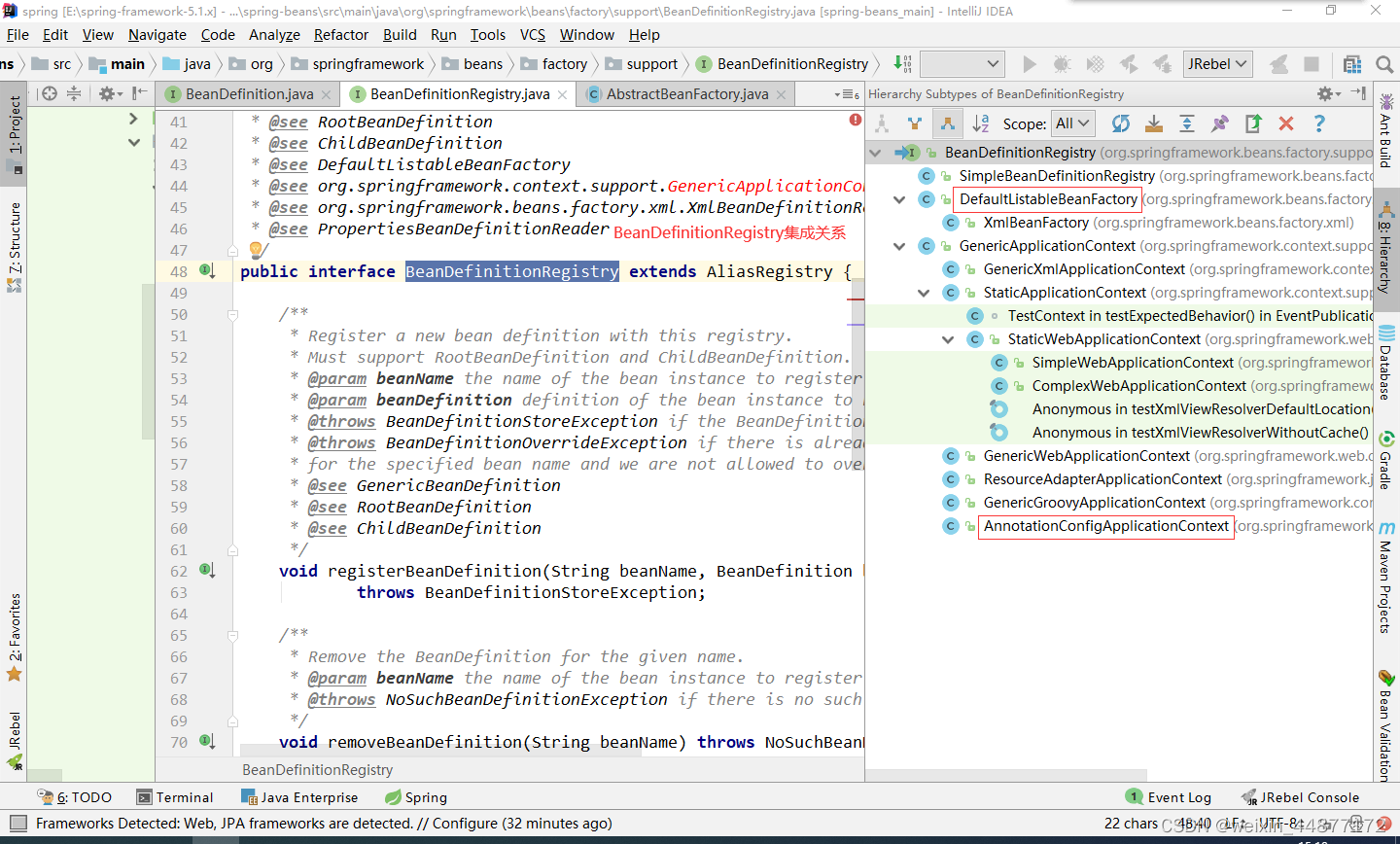Click the red error indicator icon

tap(856, 120)
